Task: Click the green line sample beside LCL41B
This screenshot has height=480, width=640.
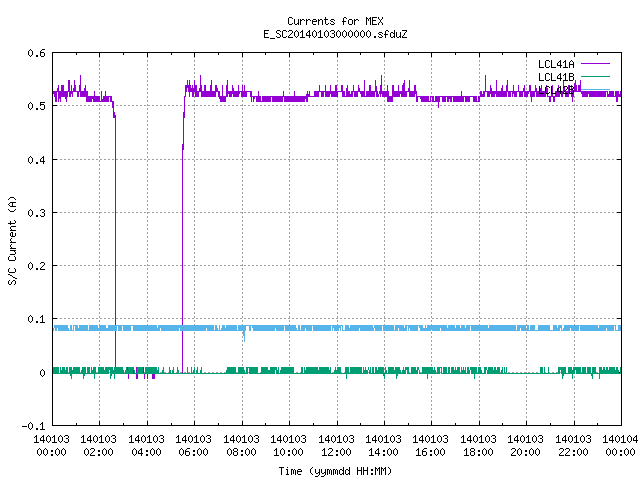Action: (x=595, y=76)
